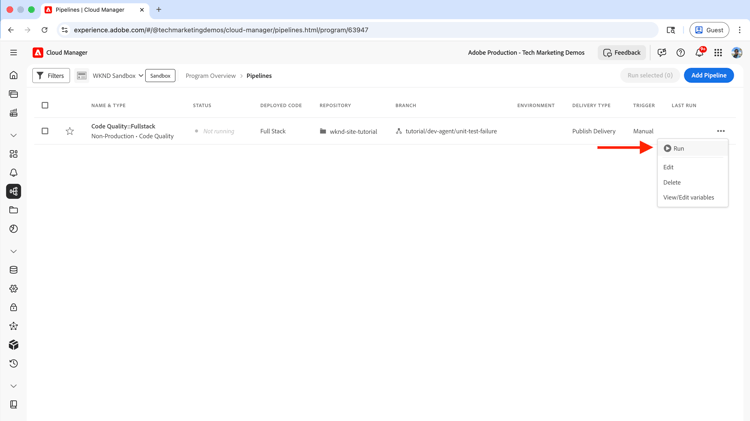Click the Name & Type column header
Image resolution: width=750 pixels, height=421 pixels.
coord(109,105)
